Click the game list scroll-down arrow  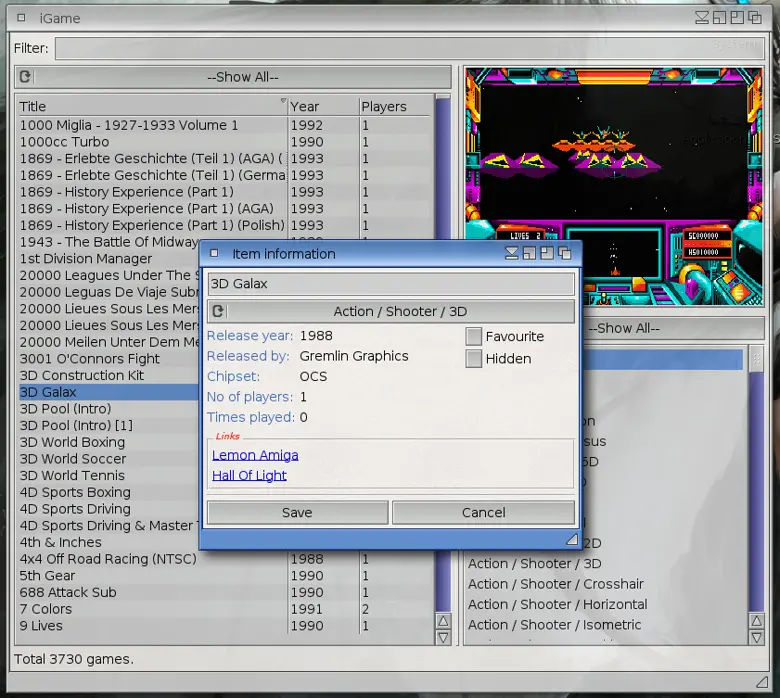(443, 637)
